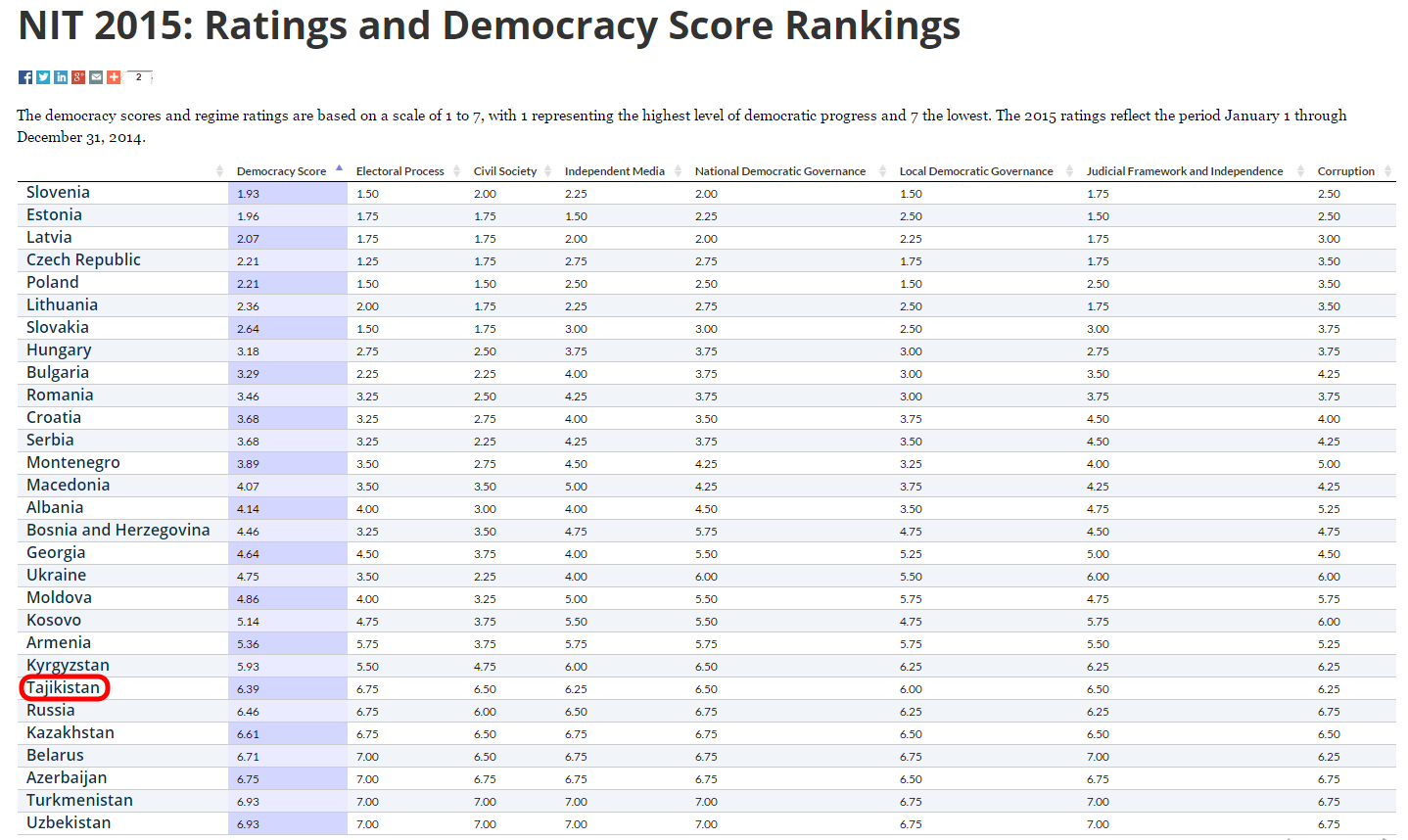Open the Slovenia country link
Viewport: 1408px width, 840px height.
[x=58, y=192]
